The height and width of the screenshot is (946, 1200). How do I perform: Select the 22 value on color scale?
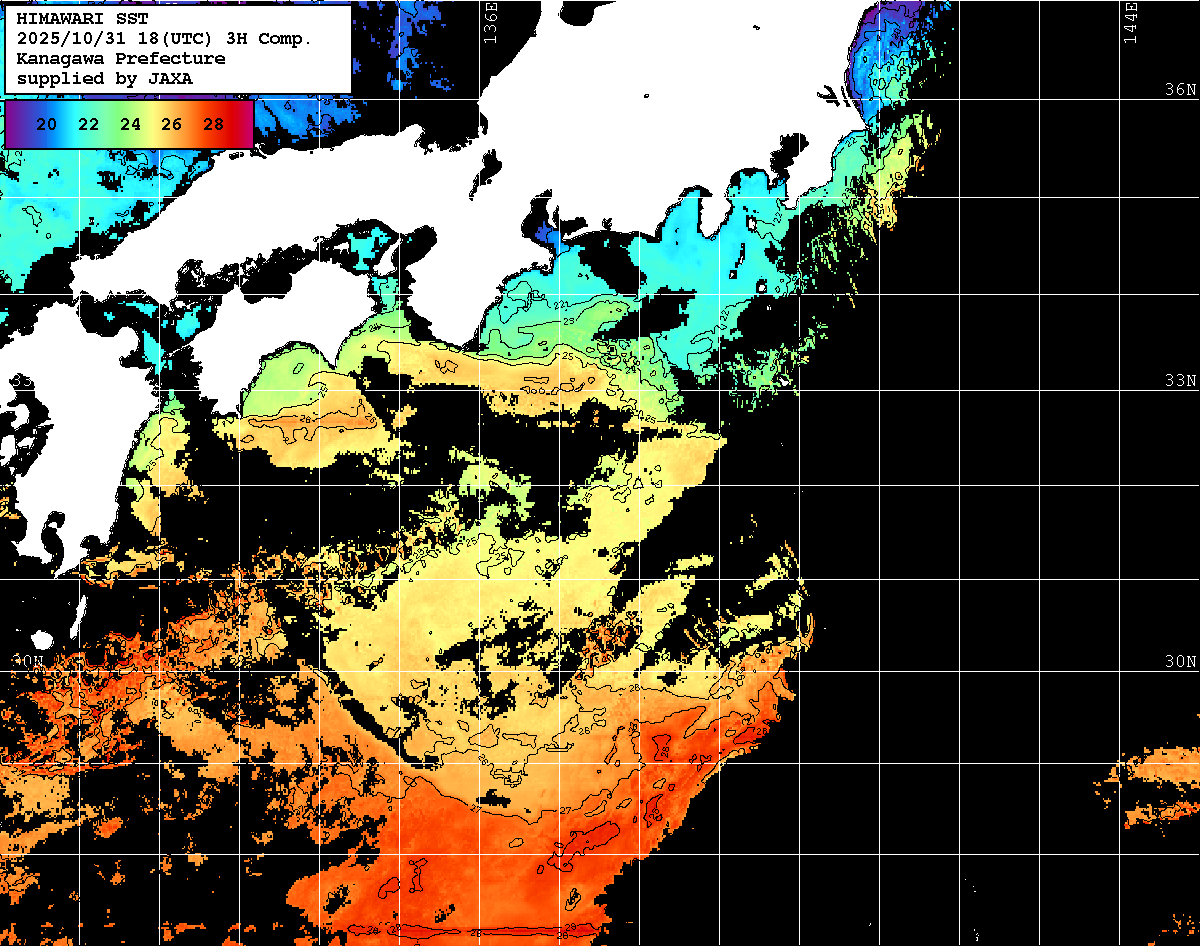click(88, 125)
